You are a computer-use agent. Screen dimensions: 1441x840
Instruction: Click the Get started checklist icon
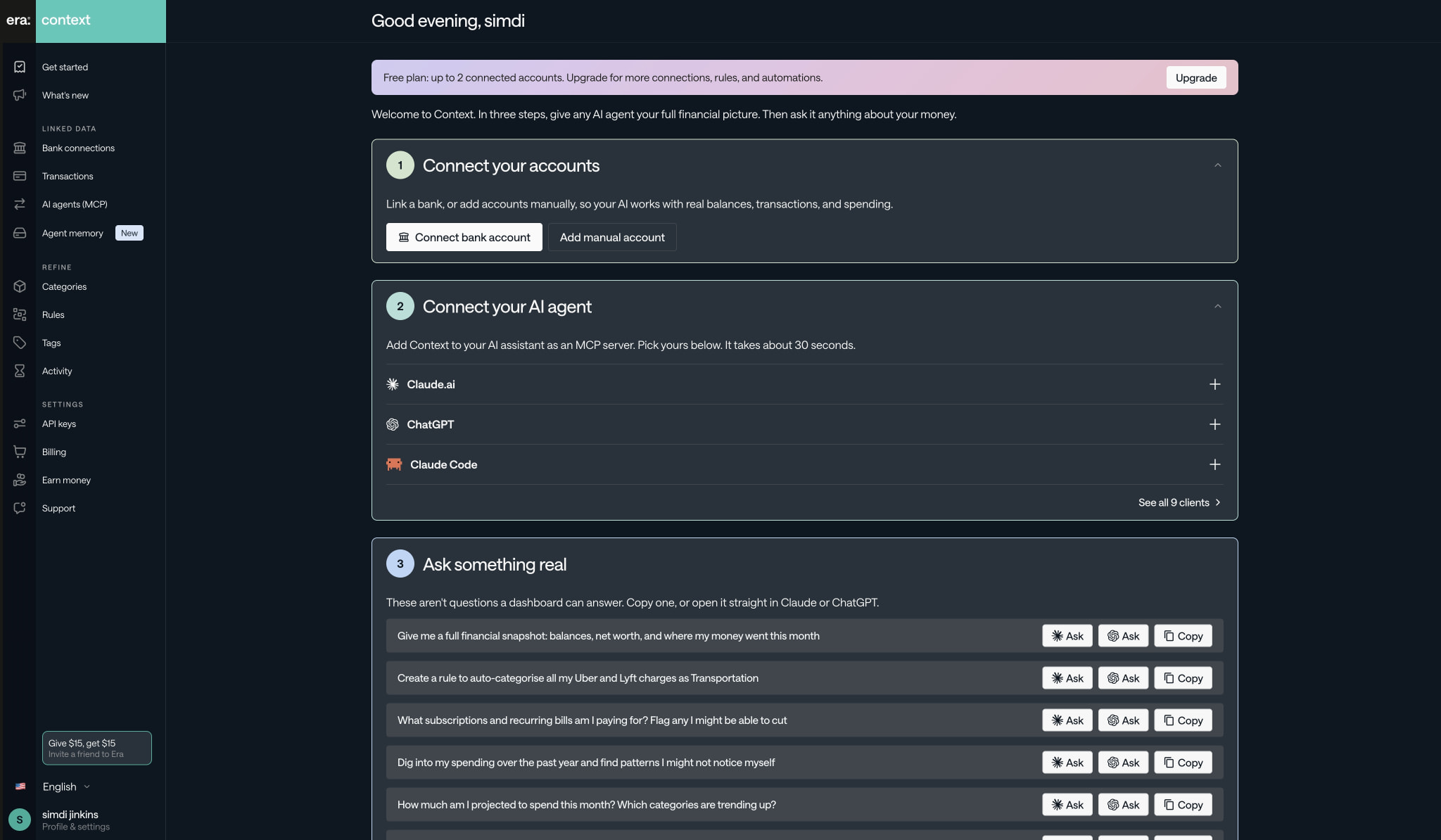pyautogui.click(x=20, y=67)
